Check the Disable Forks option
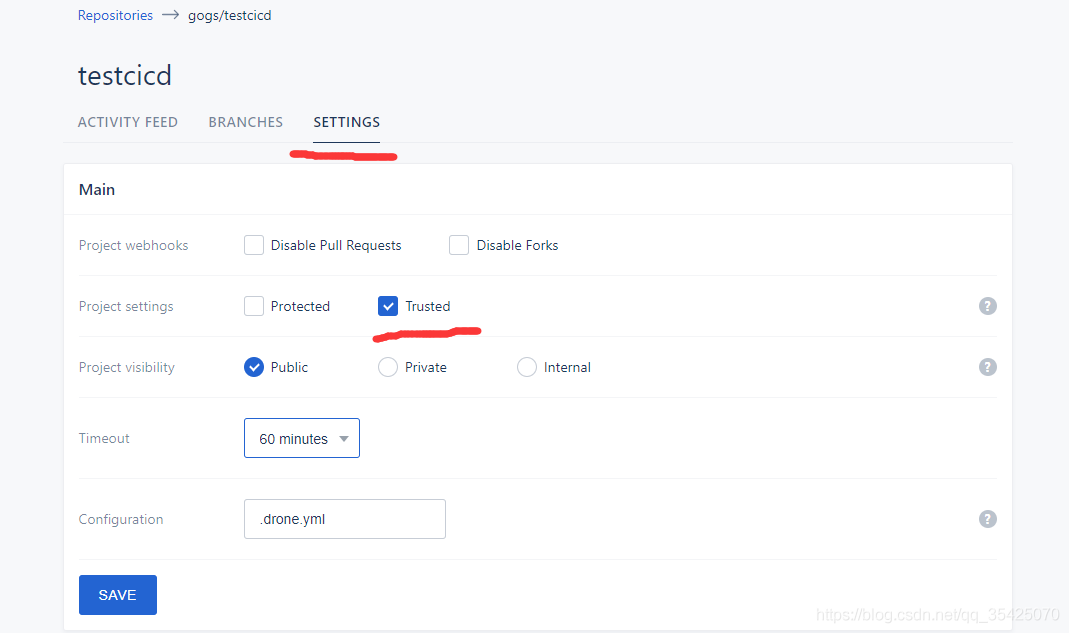 coord(459,245)
